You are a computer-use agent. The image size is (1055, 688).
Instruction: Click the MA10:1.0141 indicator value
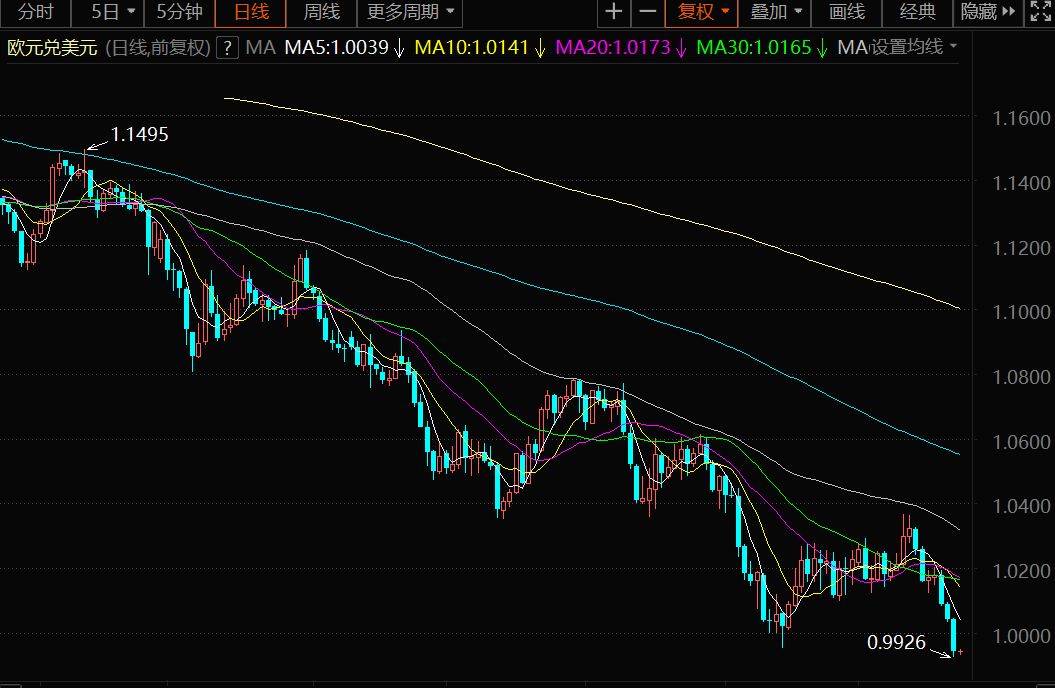480,48
